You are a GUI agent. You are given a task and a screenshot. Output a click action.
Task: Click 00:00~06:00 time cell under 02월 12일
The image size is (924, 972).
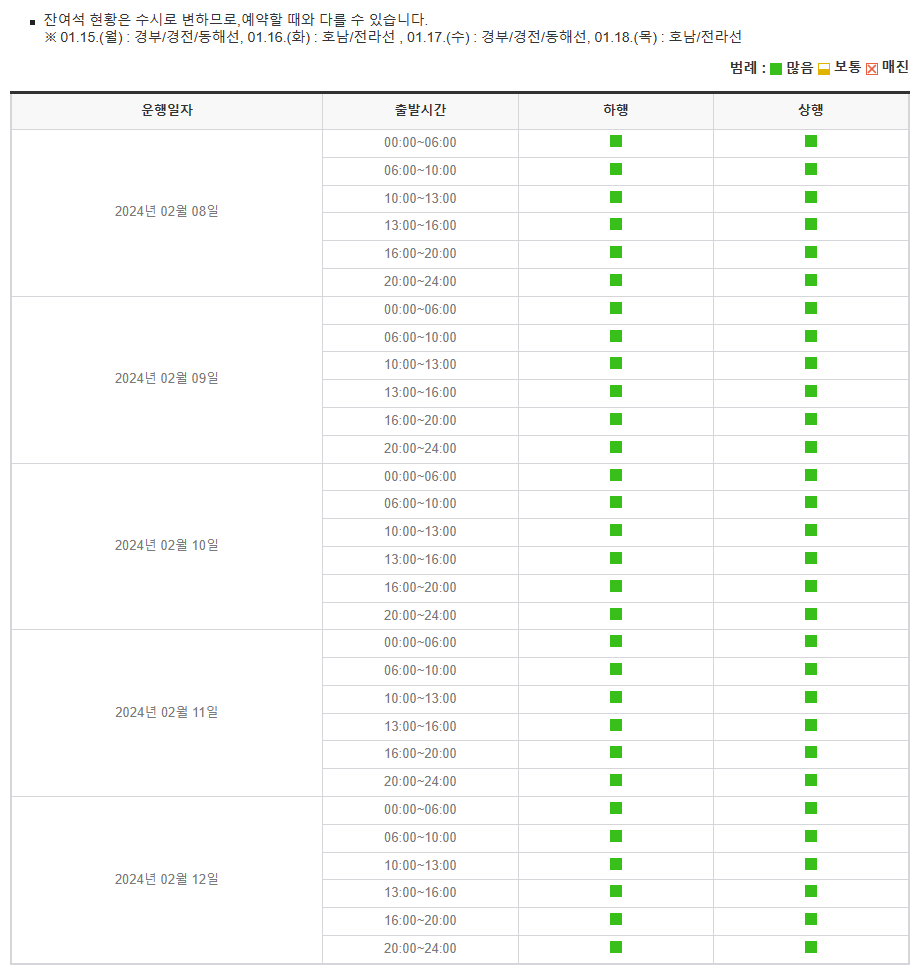pyautogui.click(x=420, y=809)
